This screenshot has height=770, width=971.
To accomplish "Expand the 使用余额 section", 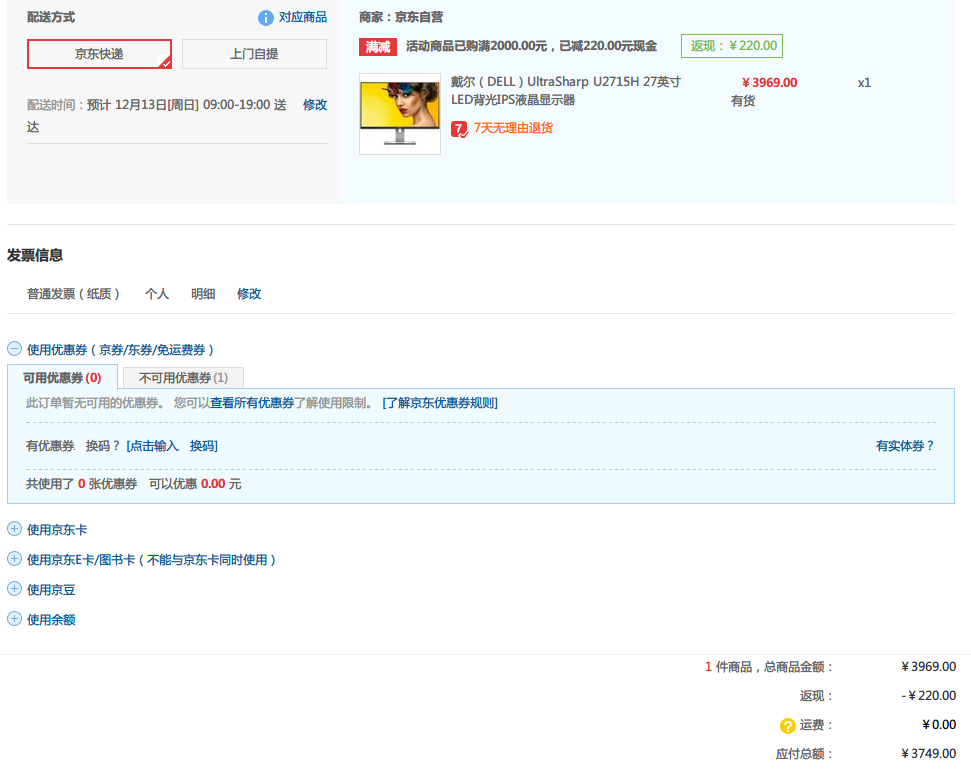I will click(x=14, y=618).
